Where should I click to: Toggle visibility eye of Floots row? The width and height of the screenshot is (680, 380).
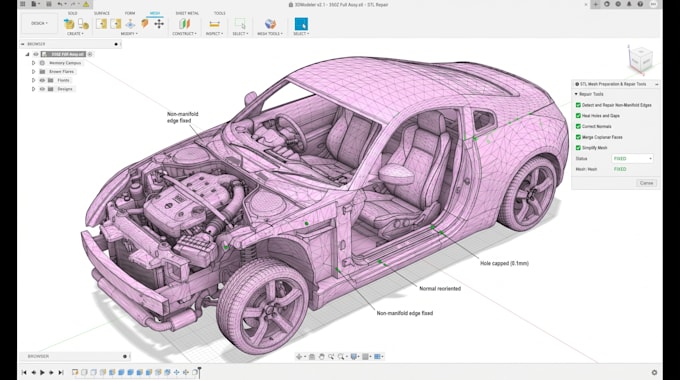click(42, 80)
